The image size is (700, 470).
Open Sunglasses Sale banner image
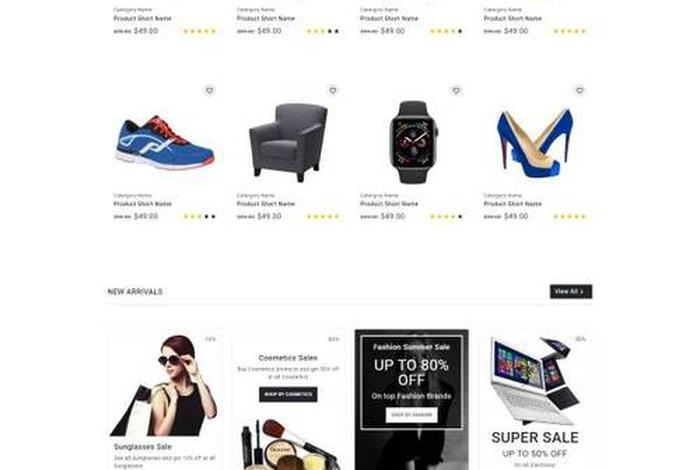pyautogui.click(x=163, y=386)
